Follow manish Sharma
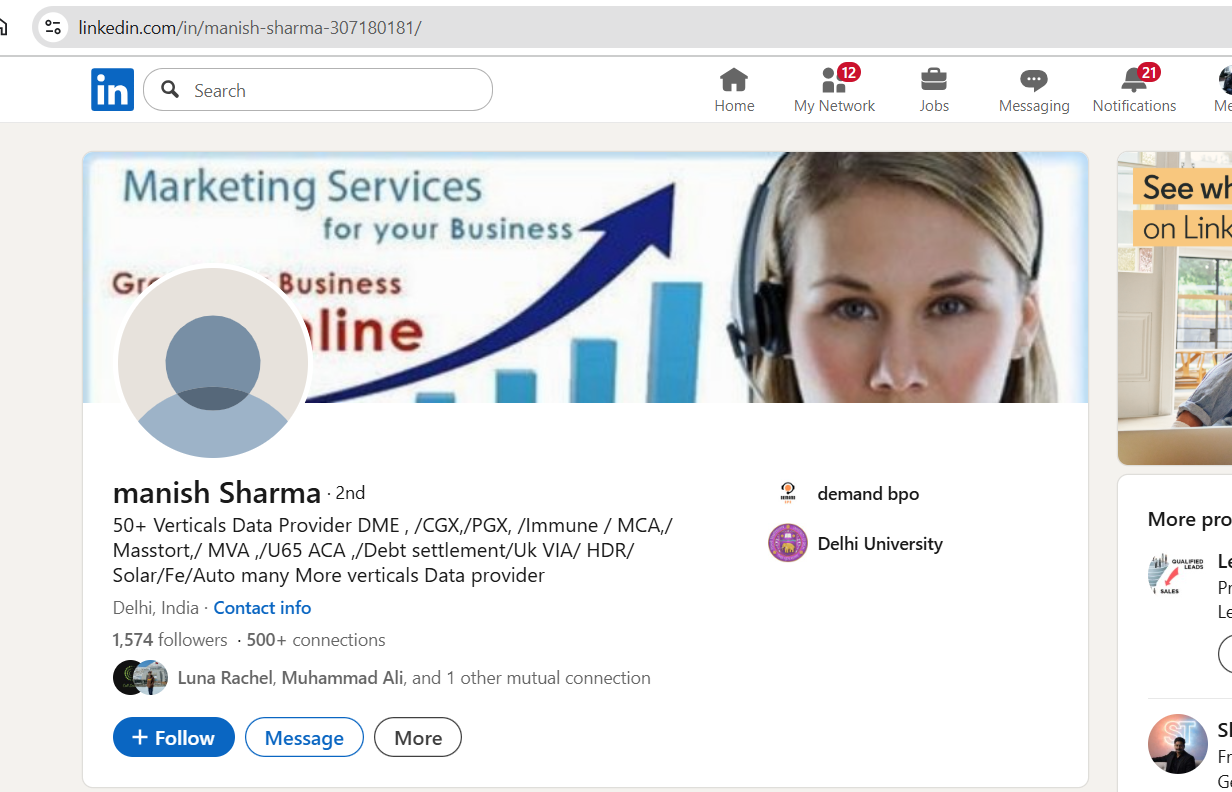Screen dimensions: 1232x792 point(174,737)
